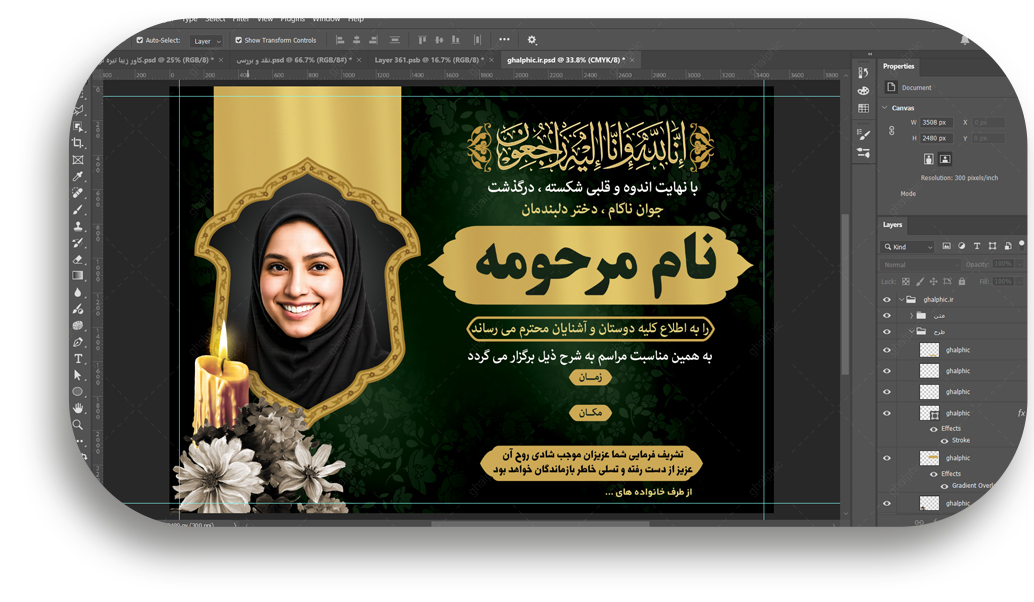Click the portrait orientation canvas icon

coord(928,159)
